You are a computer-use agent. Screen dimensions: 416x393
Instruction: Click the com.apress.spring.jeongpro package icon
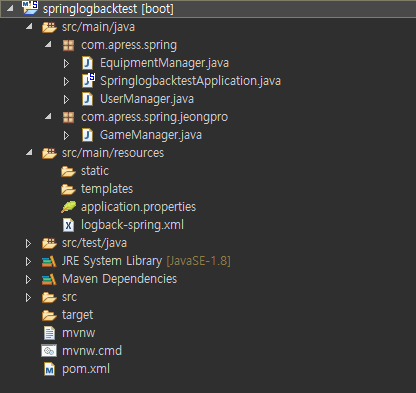[68, 117]
